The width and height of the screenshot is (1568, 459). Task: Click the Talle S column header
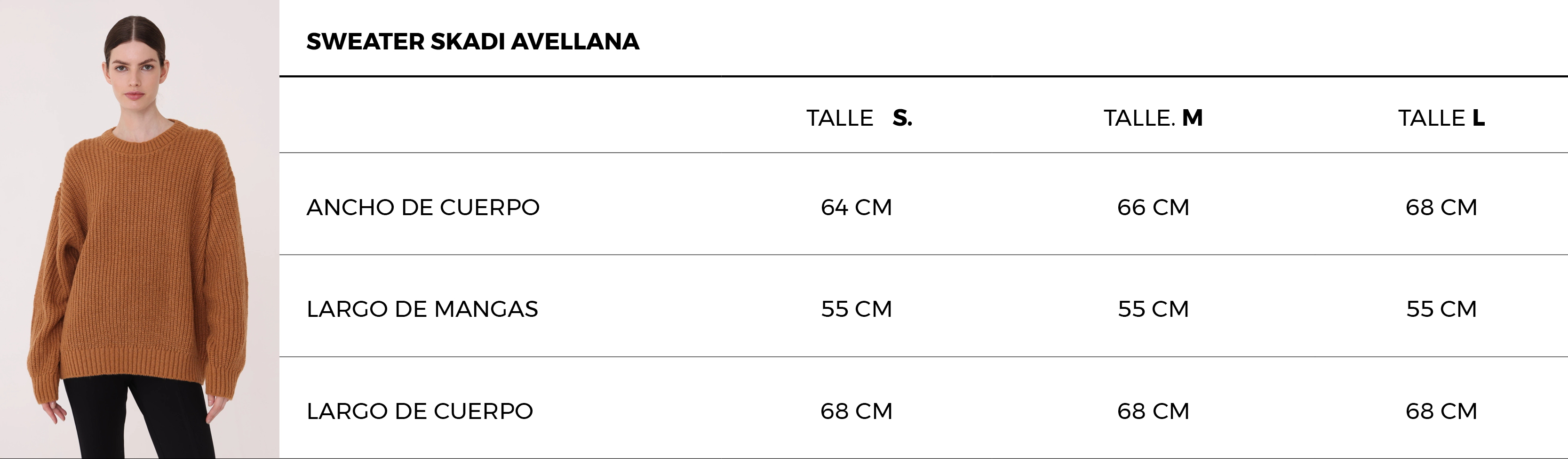click(859, 118)
